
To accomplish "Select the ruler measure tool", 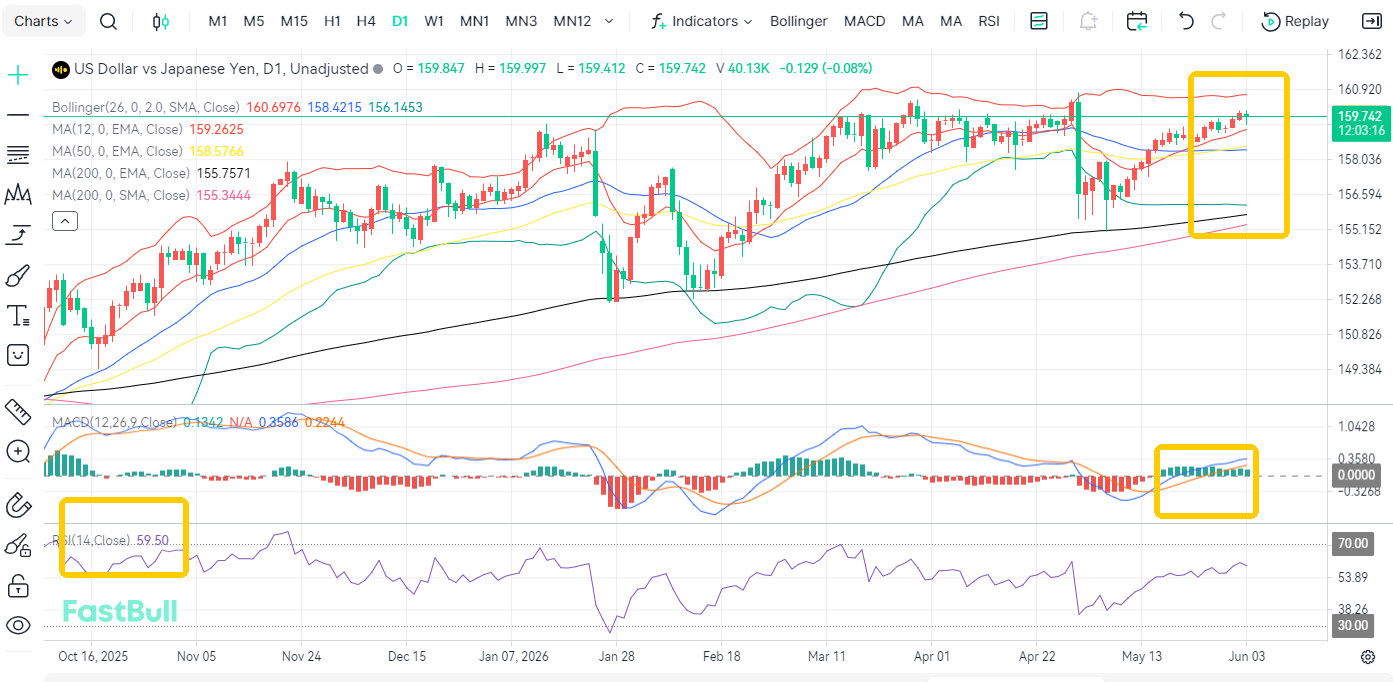I will point(18,410).
